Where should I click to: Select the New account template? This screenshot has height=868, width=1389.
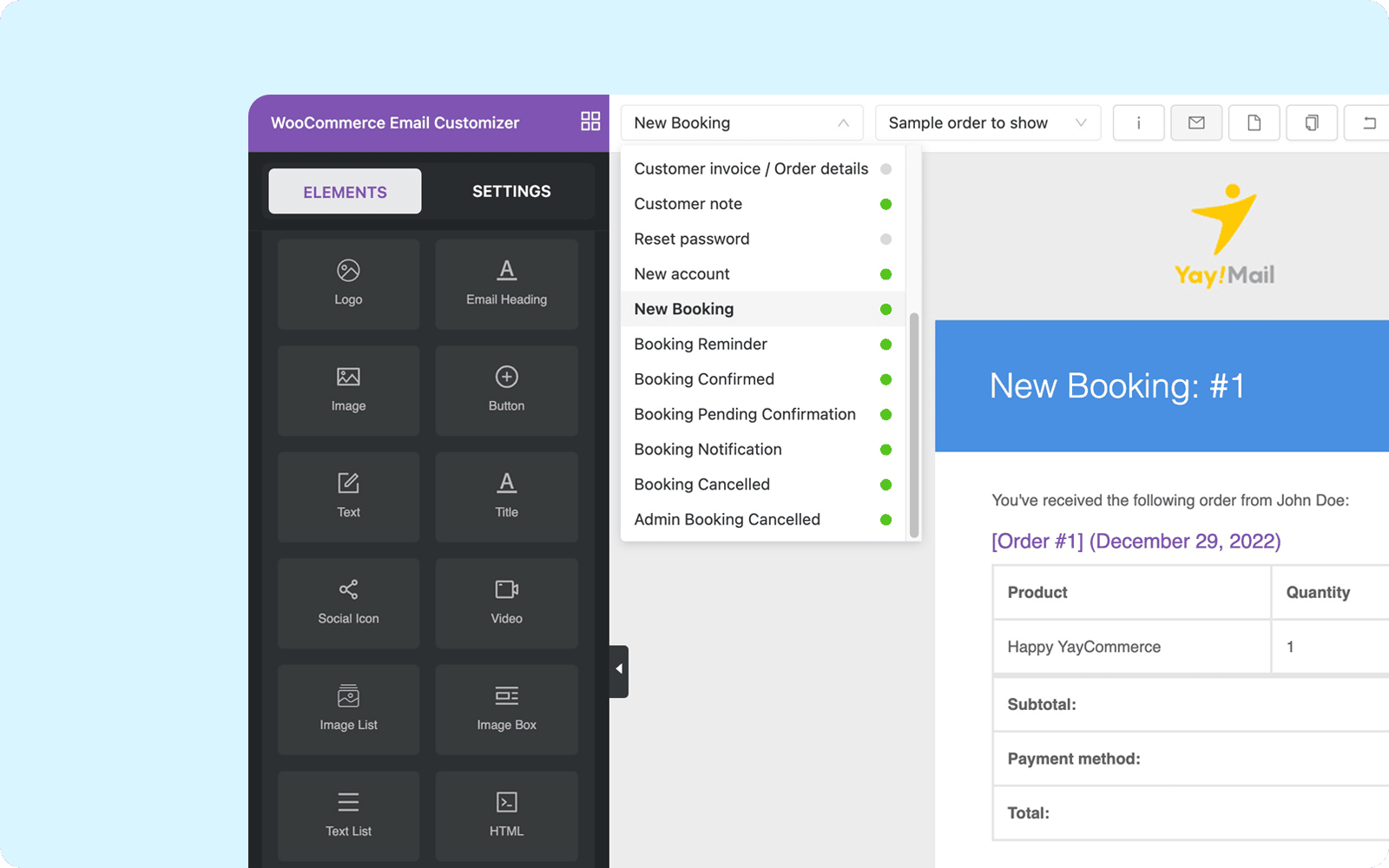tap(763, 273)
